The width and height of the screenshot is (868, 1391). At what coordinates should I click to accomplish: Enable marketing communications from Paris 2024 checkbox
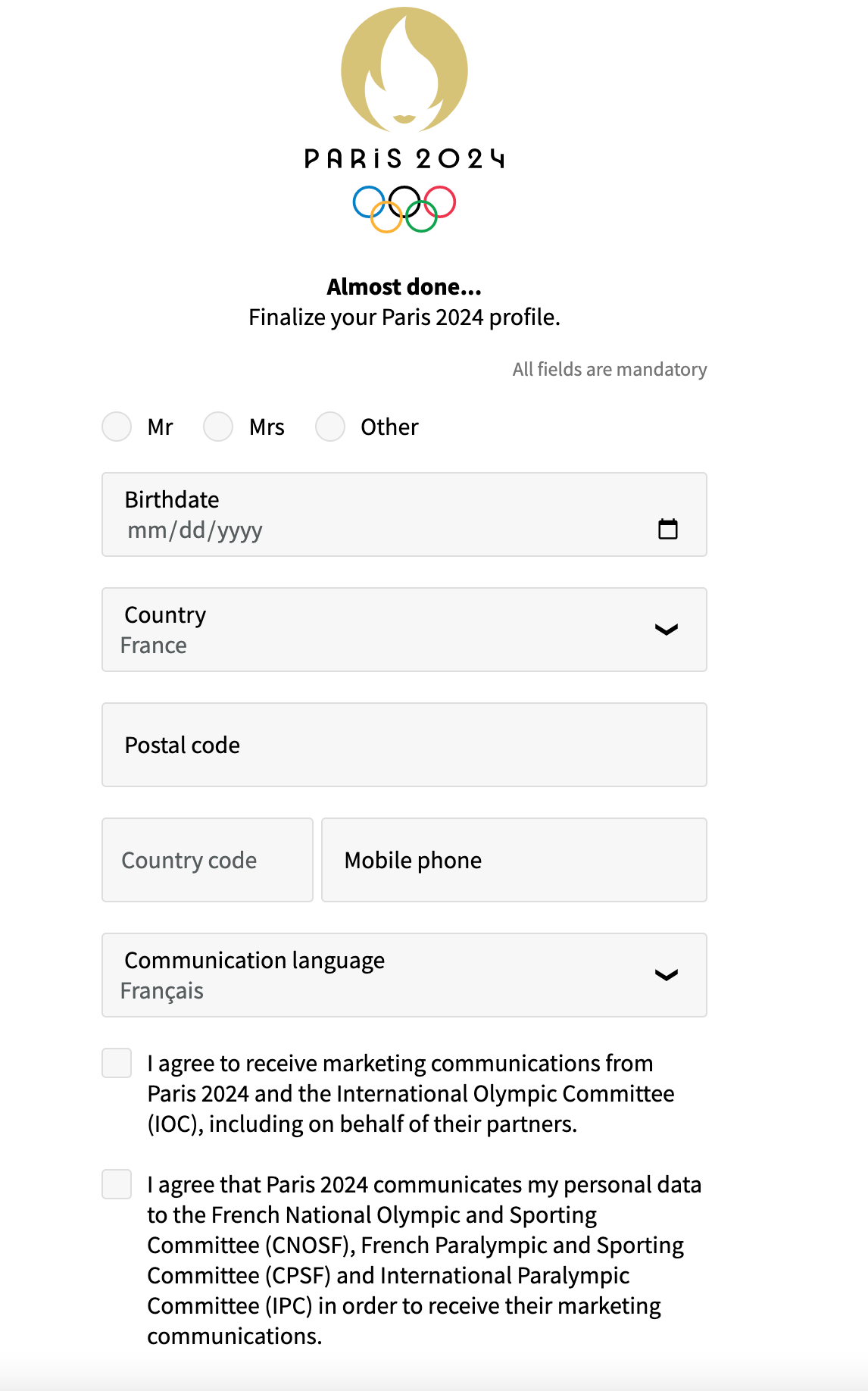(x=117, y=1063)
